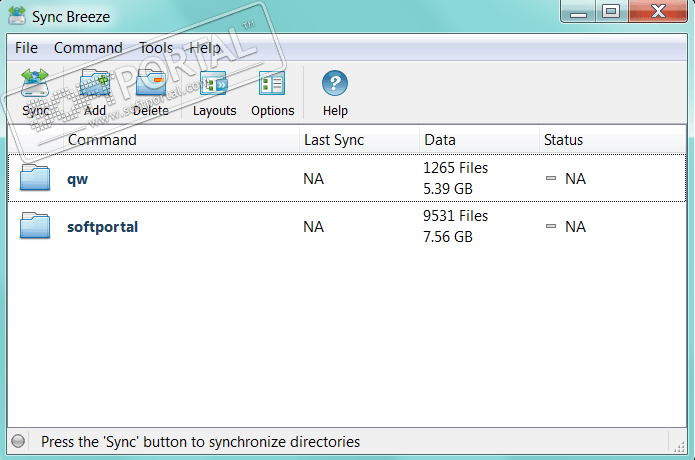Open the Tools menu

156,48
